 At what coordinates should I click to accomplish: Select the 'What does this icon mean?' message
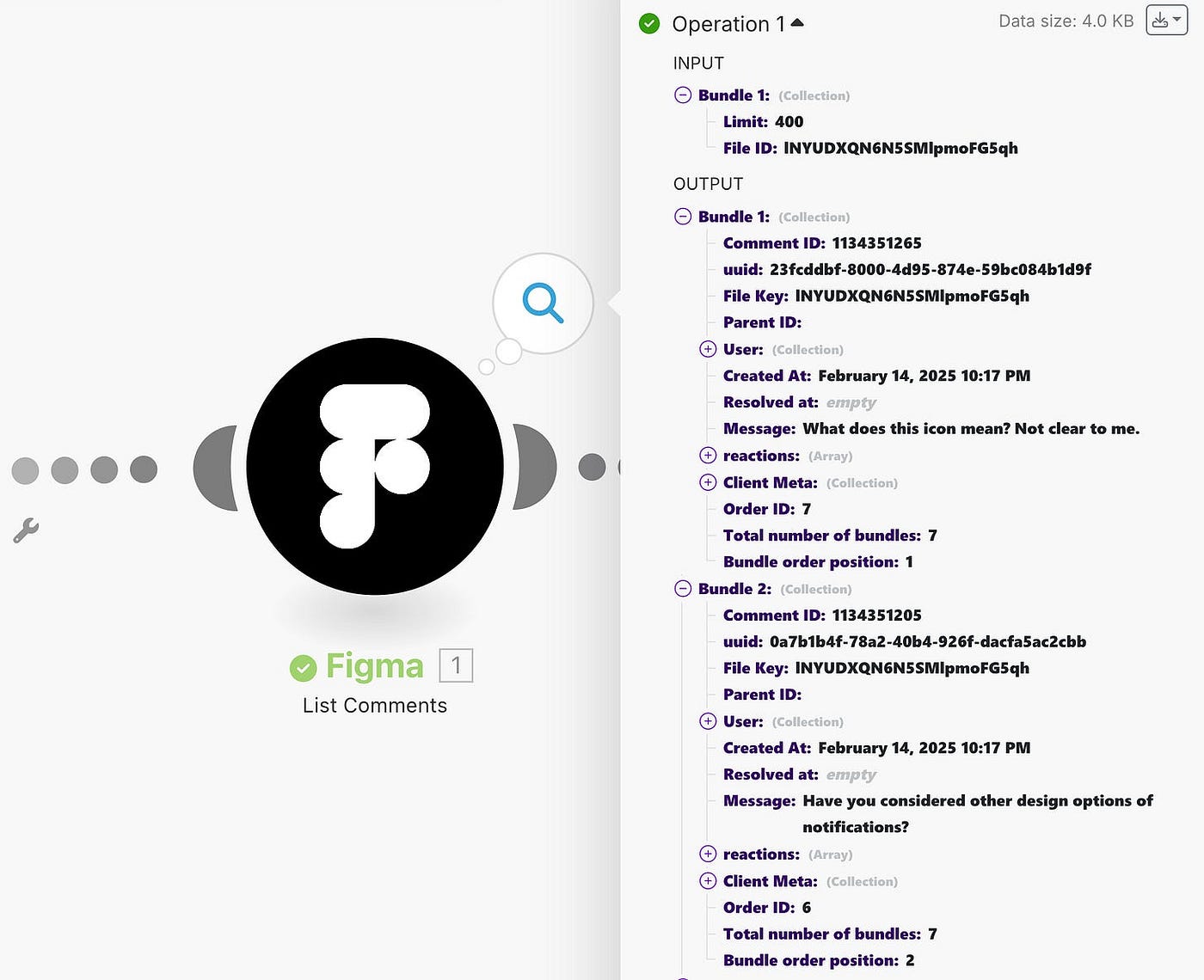pyautogui.click(x=971, y=429)
